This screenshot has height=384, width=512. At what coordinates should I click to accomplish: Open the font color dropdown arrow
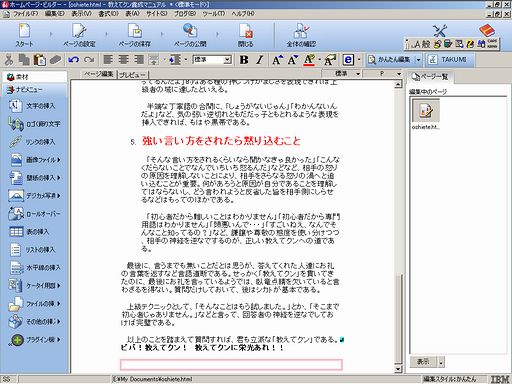click(320, 60)
